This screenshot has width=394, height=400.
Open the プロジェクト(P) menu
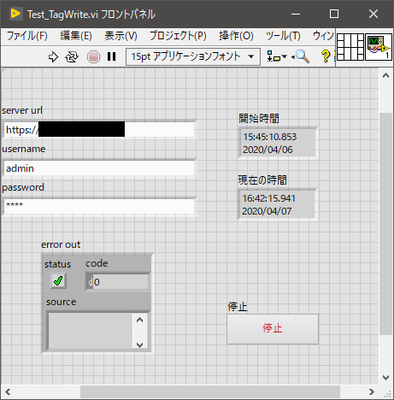[178, 36]
